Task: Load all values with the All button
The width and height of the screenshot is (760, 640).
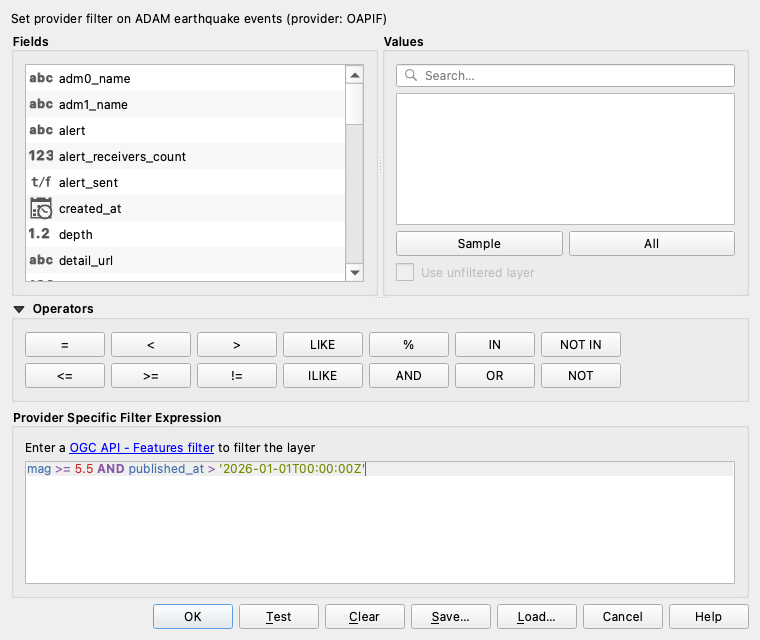Action: point(651,243)
